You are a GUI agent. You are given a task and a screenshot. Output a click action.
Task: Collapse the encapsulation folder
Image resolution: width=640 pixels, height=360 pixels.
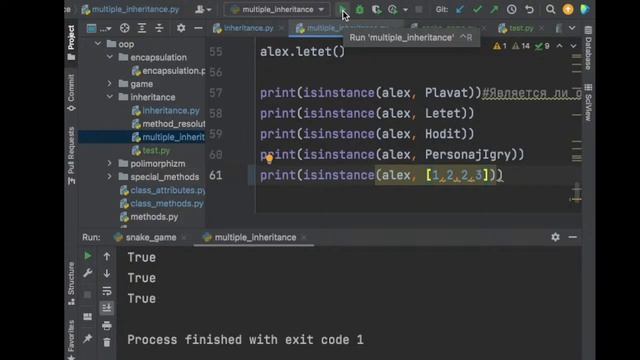tap(109, 57)
